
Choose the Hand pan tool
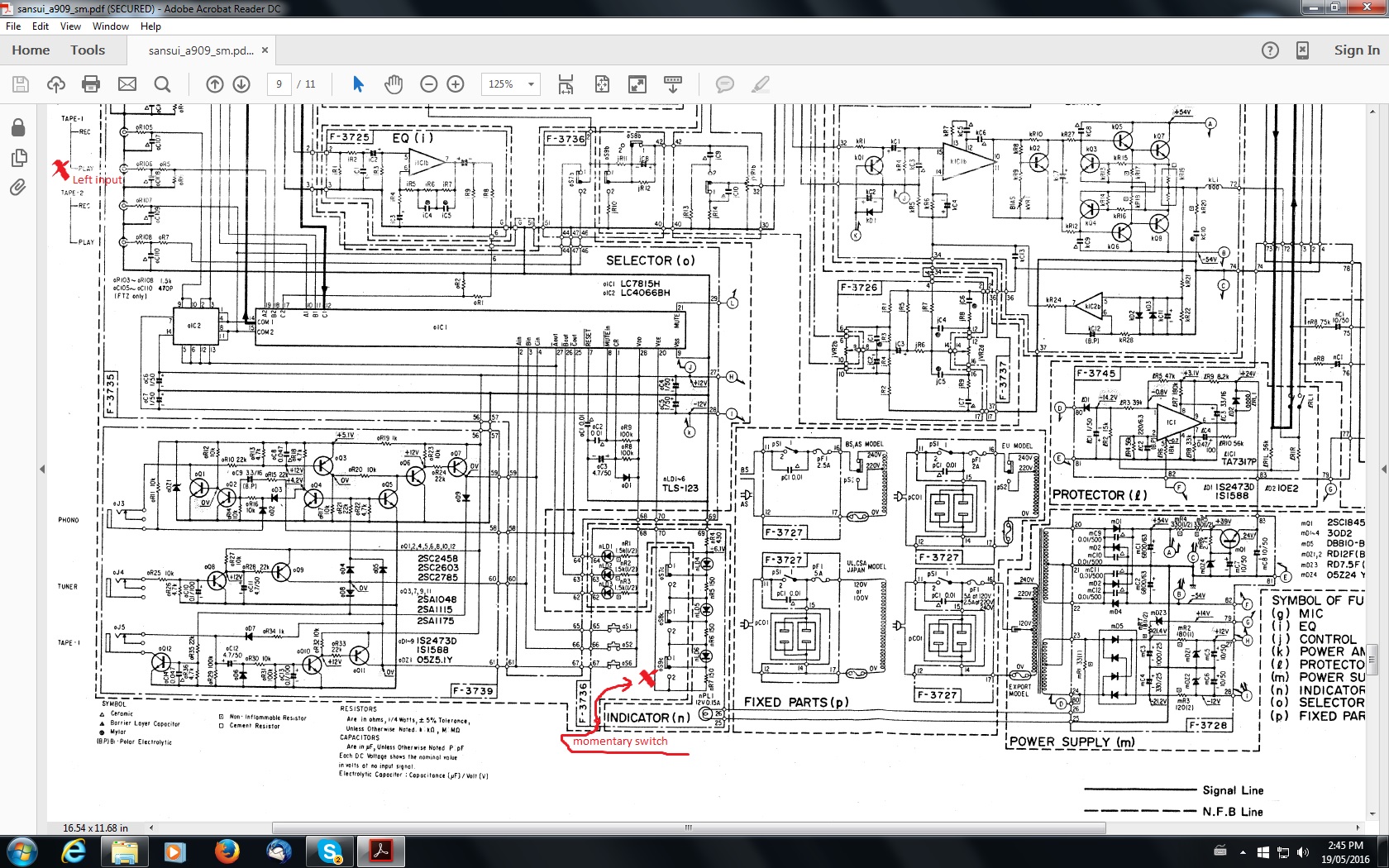394,84
